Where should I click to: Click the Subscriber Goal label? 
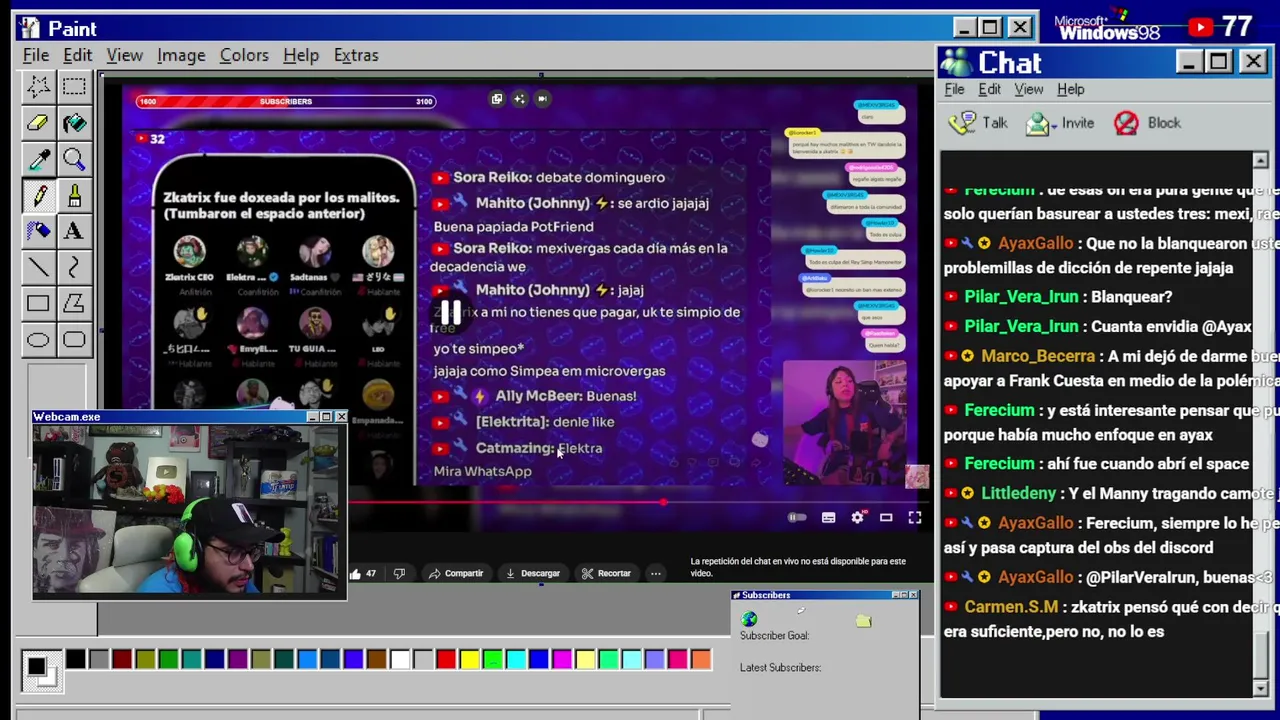pos(774,635)
